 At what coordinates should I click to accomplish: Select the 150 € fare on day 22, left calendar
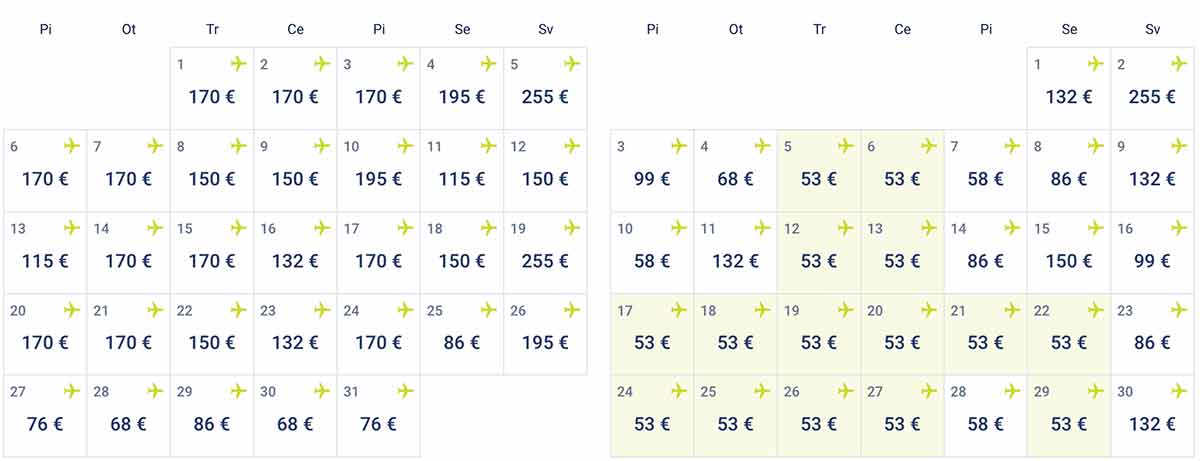pos(211,343)
